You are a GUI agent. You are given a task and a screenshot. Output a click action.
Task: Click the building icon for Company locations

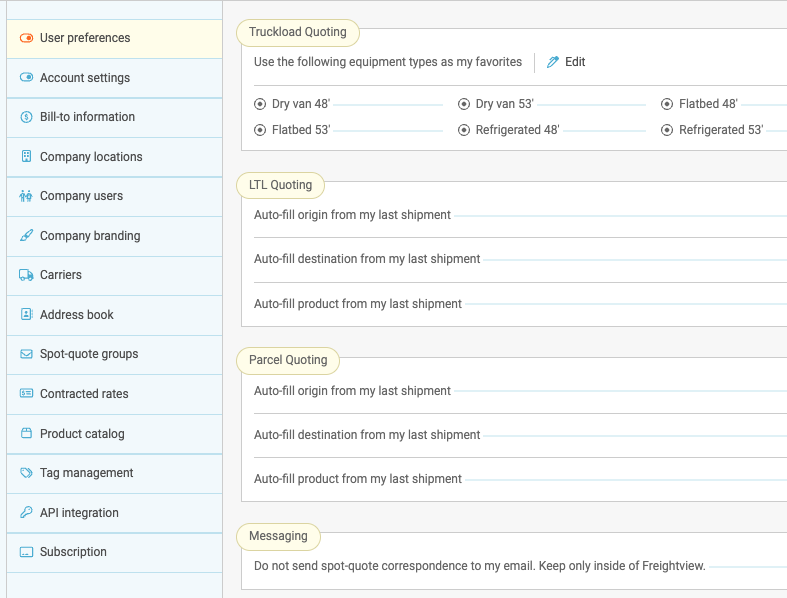click(26, 157)
